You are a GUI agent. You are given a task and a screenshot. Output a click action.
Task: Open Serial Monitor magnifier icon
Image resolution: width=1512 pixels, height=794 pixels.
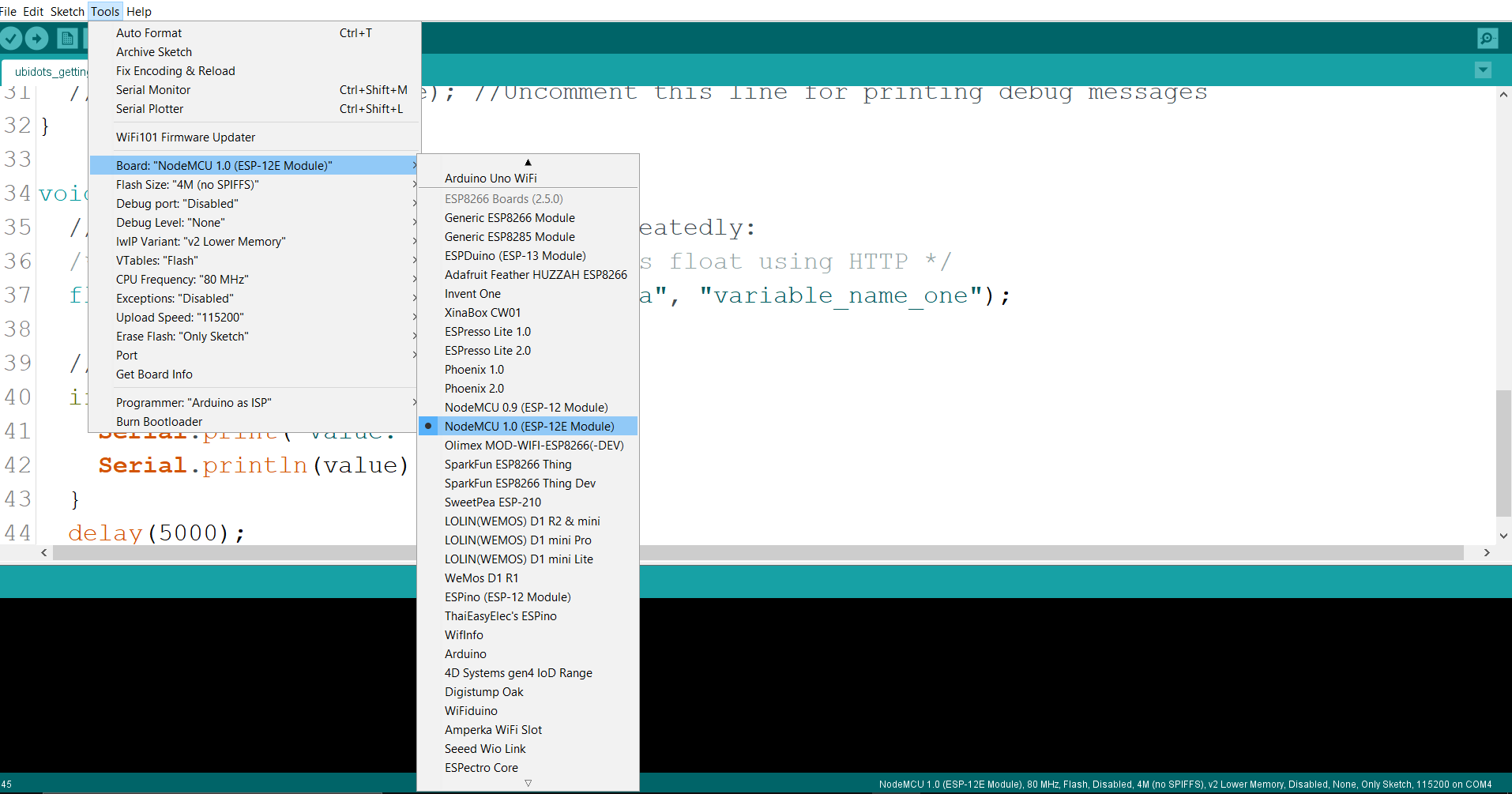1488,38
